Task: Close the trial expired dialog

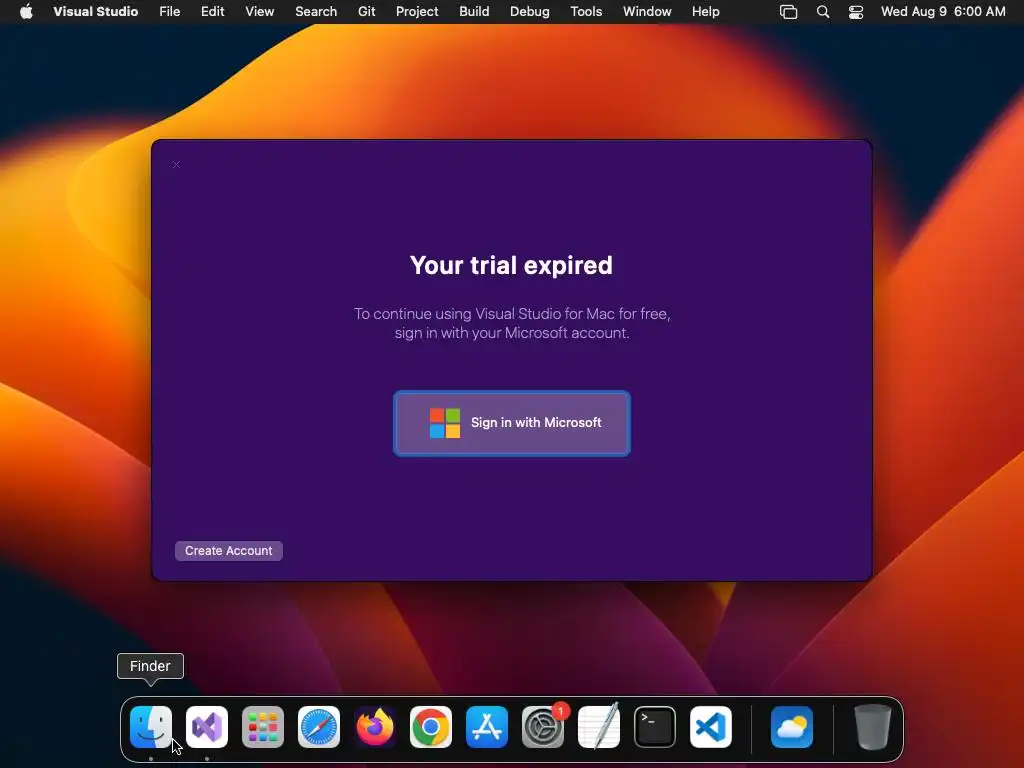Action: pyautogui.click(x=176, y=165)
